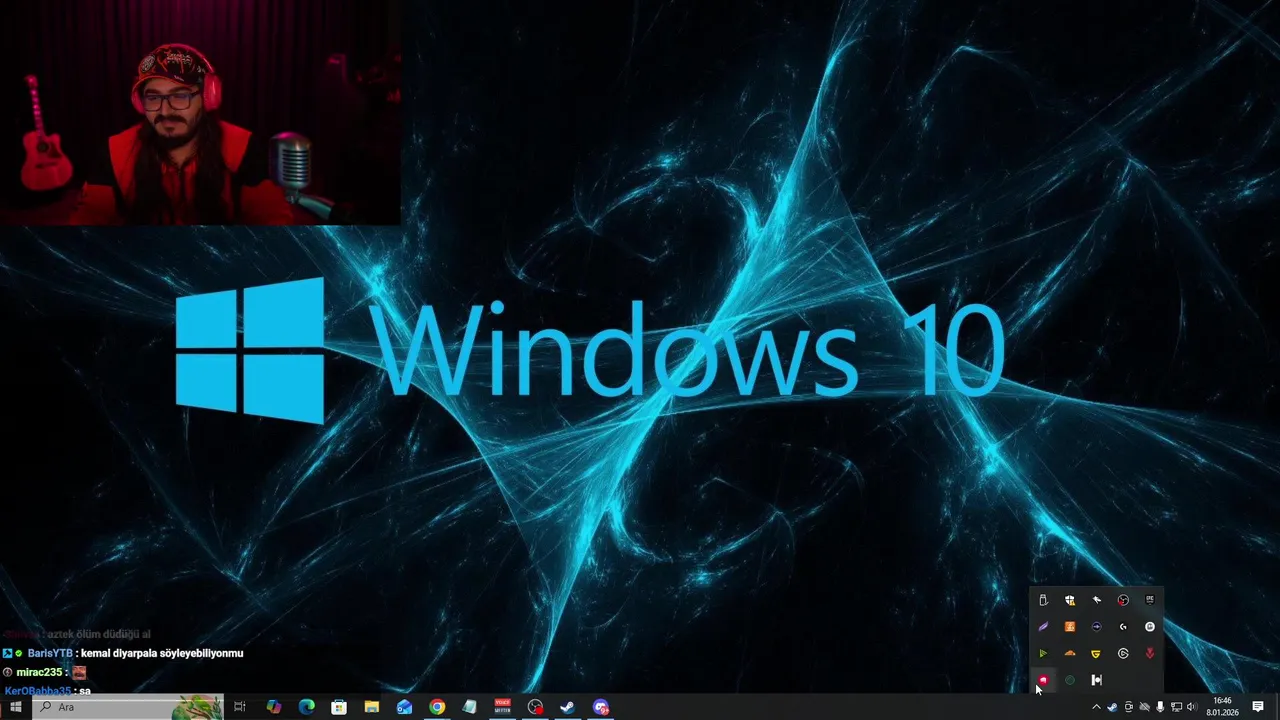Open the purple app with red badge on the taskbar
1280x720 pixels.
point(600,707)
